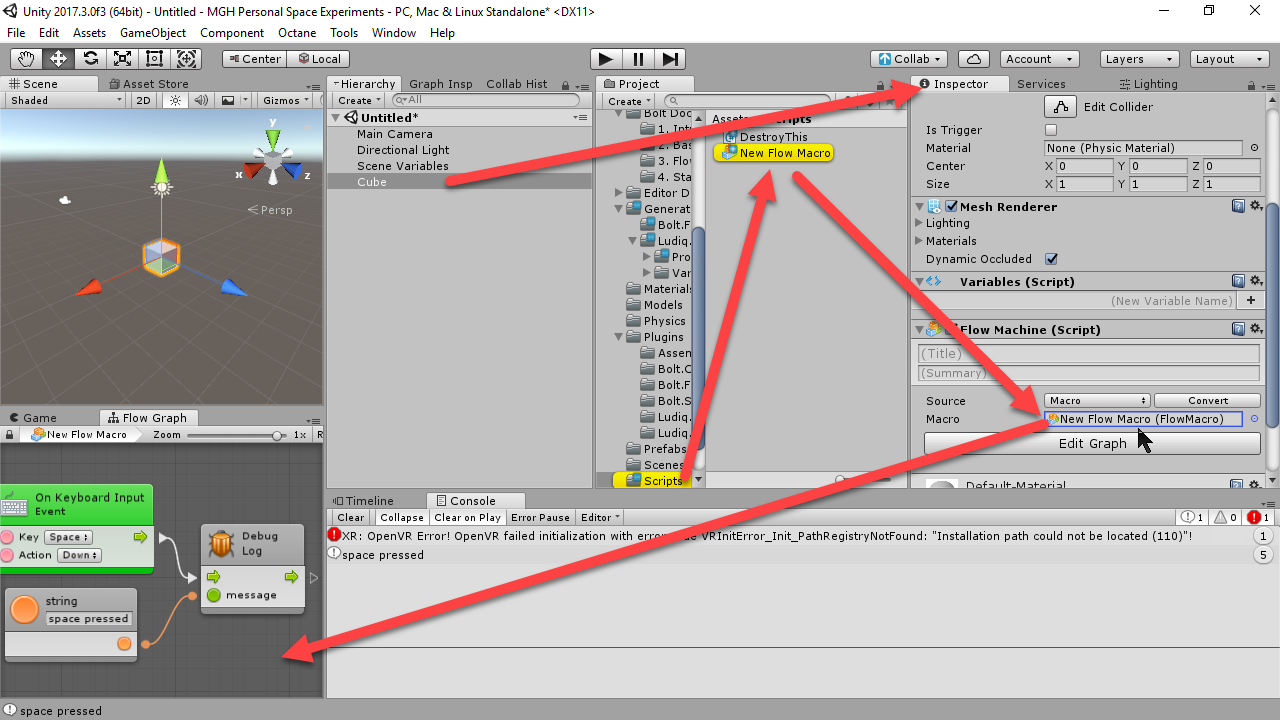Click the Pause button

click(x=638, y=59)
